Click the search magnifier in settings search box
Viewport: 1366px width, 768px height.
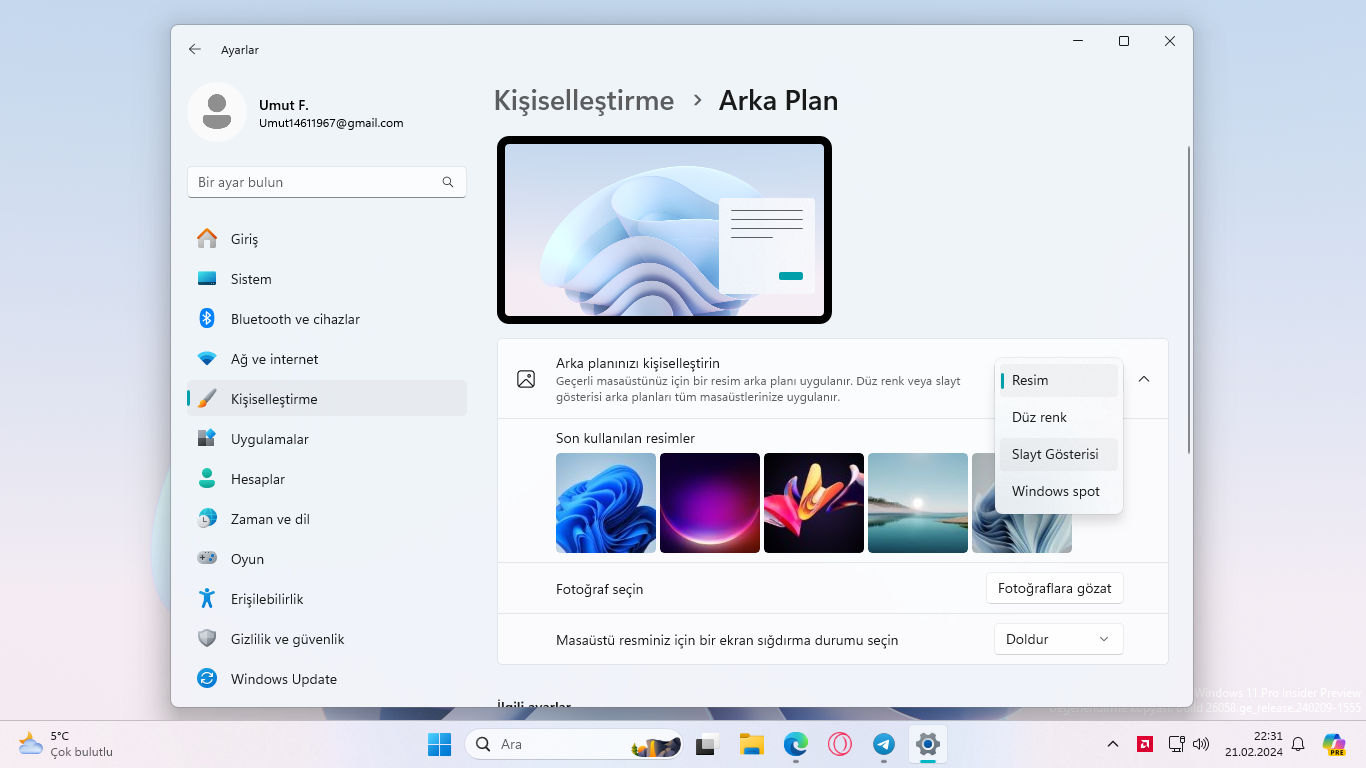pyautogui.click(x=448, y=182)
